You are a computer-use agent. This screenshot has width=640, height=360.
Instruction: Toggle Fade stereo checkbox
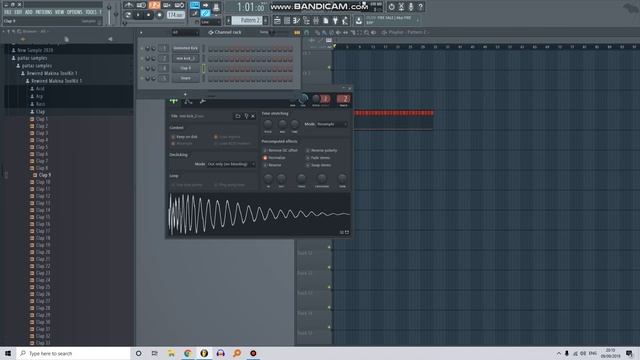[x=308, y=158]
